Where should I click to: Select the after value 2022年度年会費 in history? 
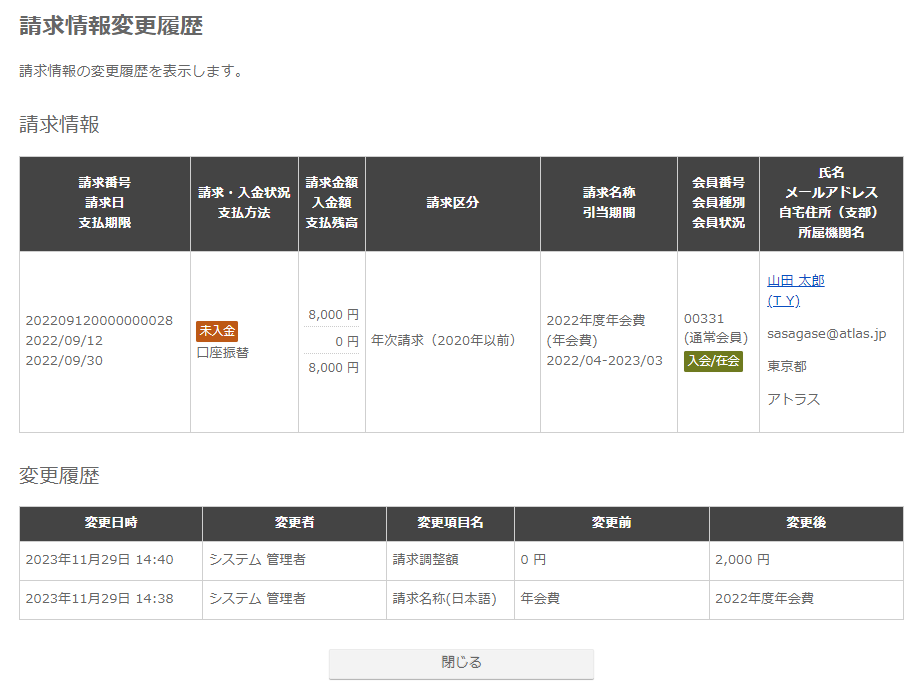764,599
